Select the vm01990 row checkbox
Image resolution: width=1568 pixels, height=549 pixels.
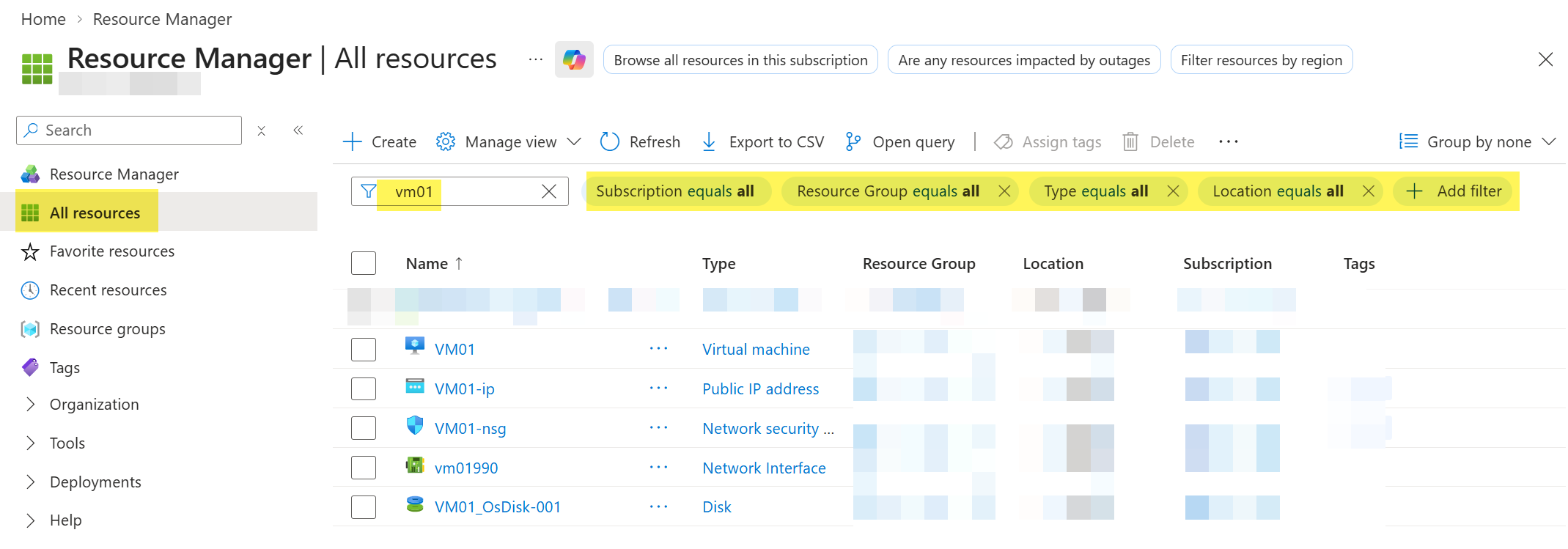[x=364, y=468]
